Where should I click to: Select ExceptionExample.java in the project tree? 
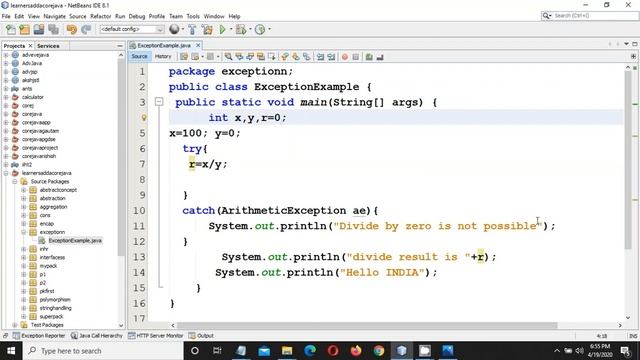coord(75,240)
